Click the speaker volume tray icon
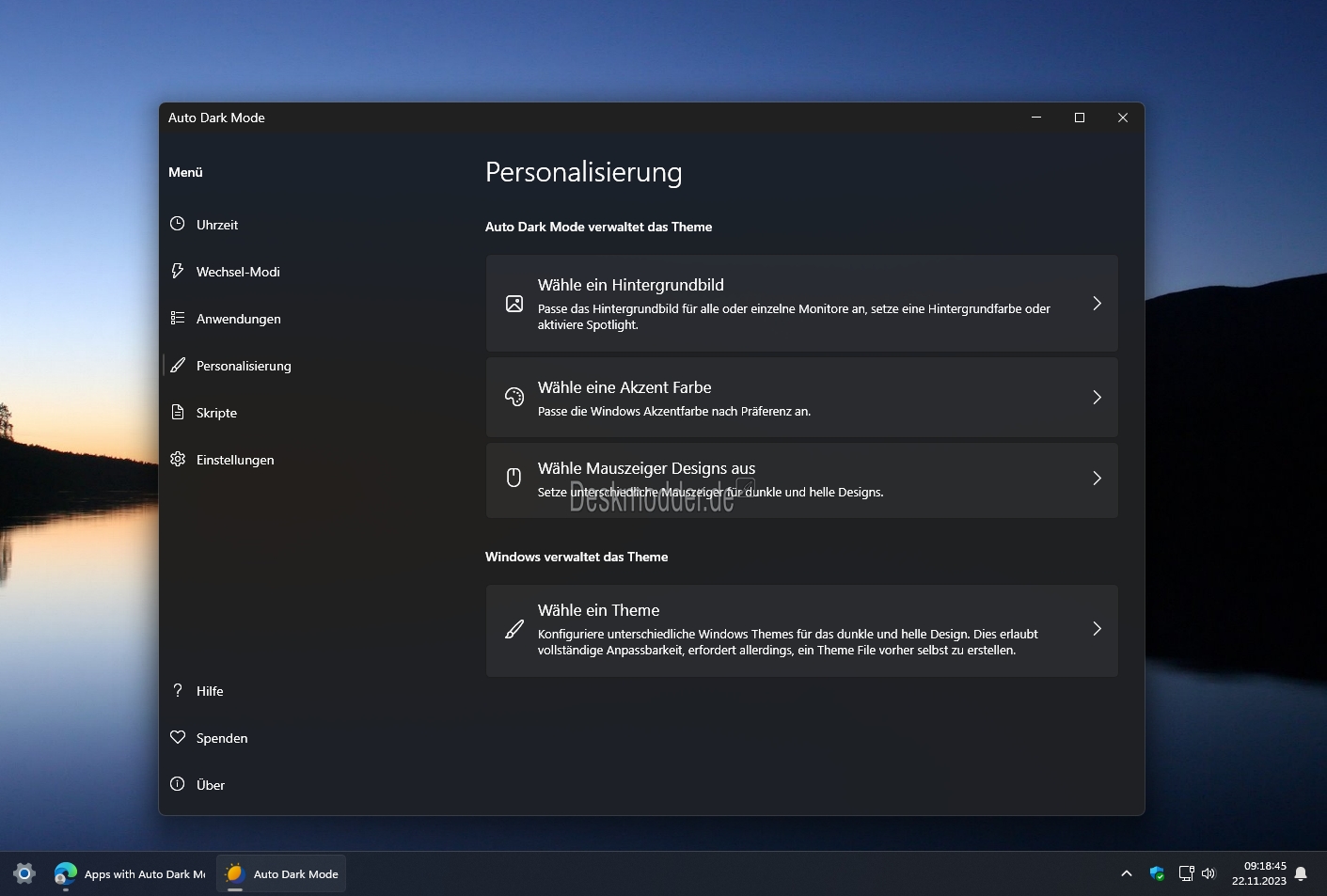 [1209, 873]
